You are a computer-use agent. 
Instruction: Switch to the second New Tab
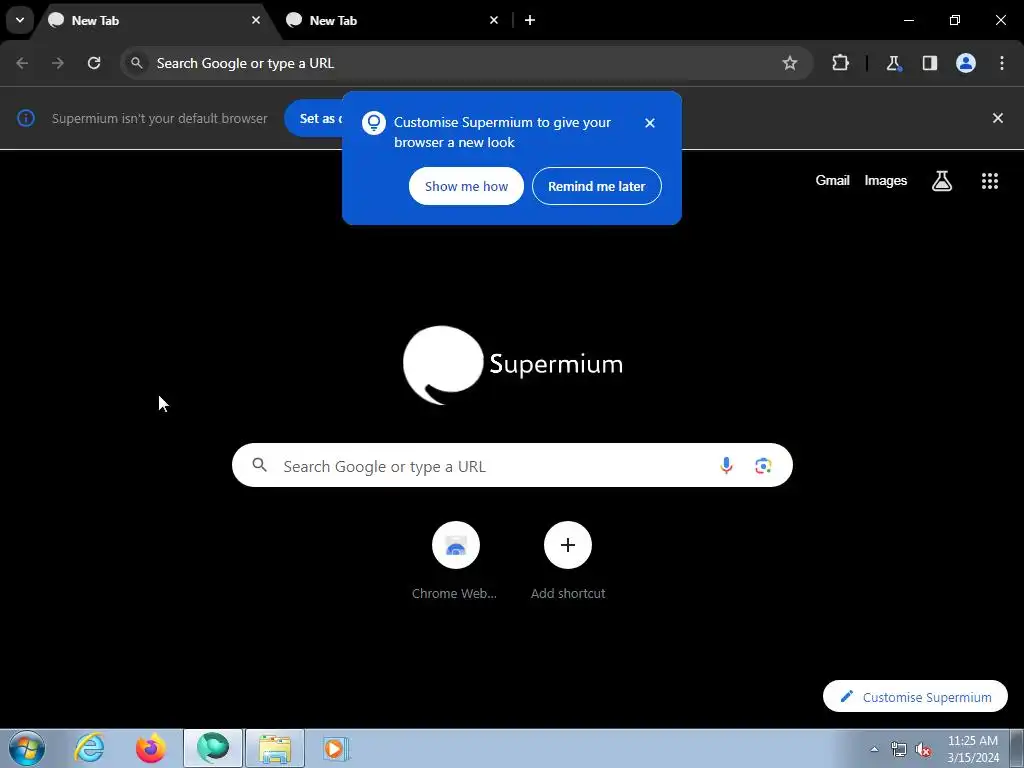[393, 20]
